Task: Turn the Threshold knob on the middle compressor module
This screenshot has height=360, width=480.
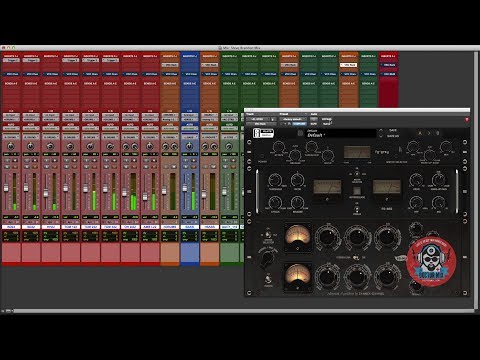Action: [275, 180]
